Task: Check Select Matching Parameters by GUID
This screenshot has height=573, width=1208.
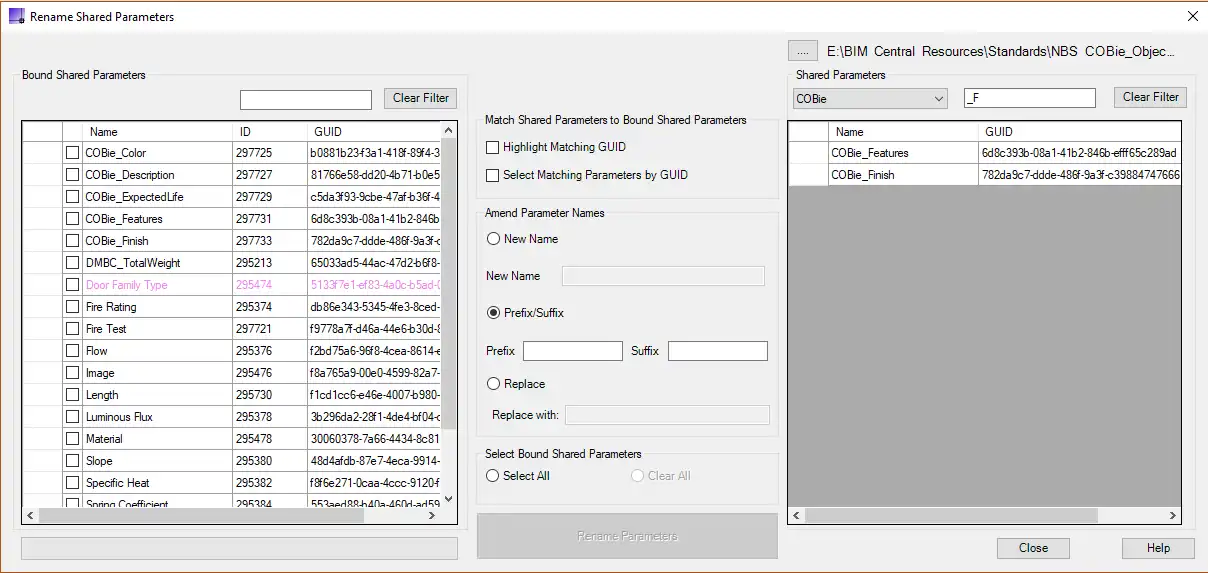Action: pos(492,175)
